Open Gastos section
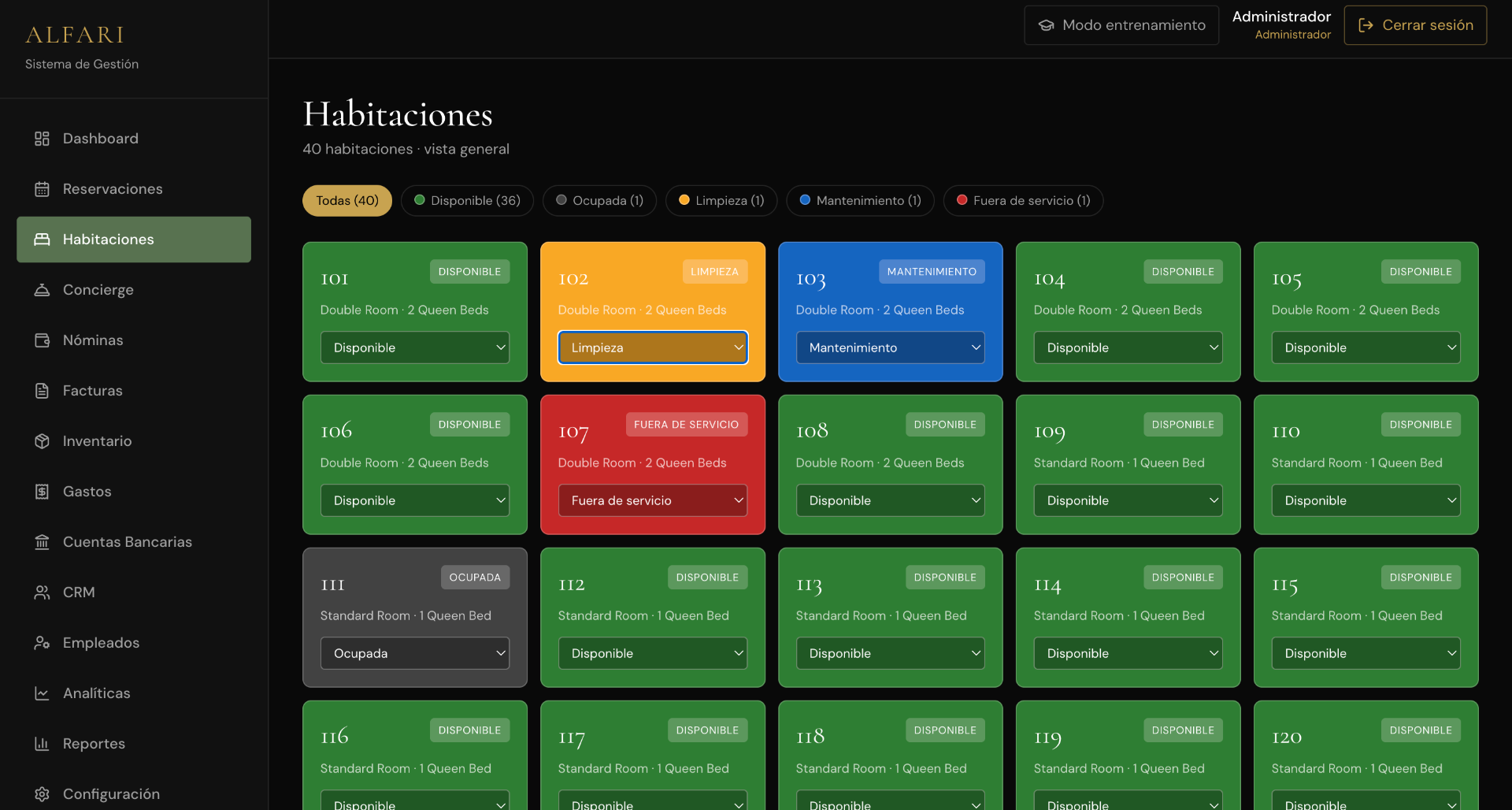Screen dimensions: 1512x810 pos(134,492)
